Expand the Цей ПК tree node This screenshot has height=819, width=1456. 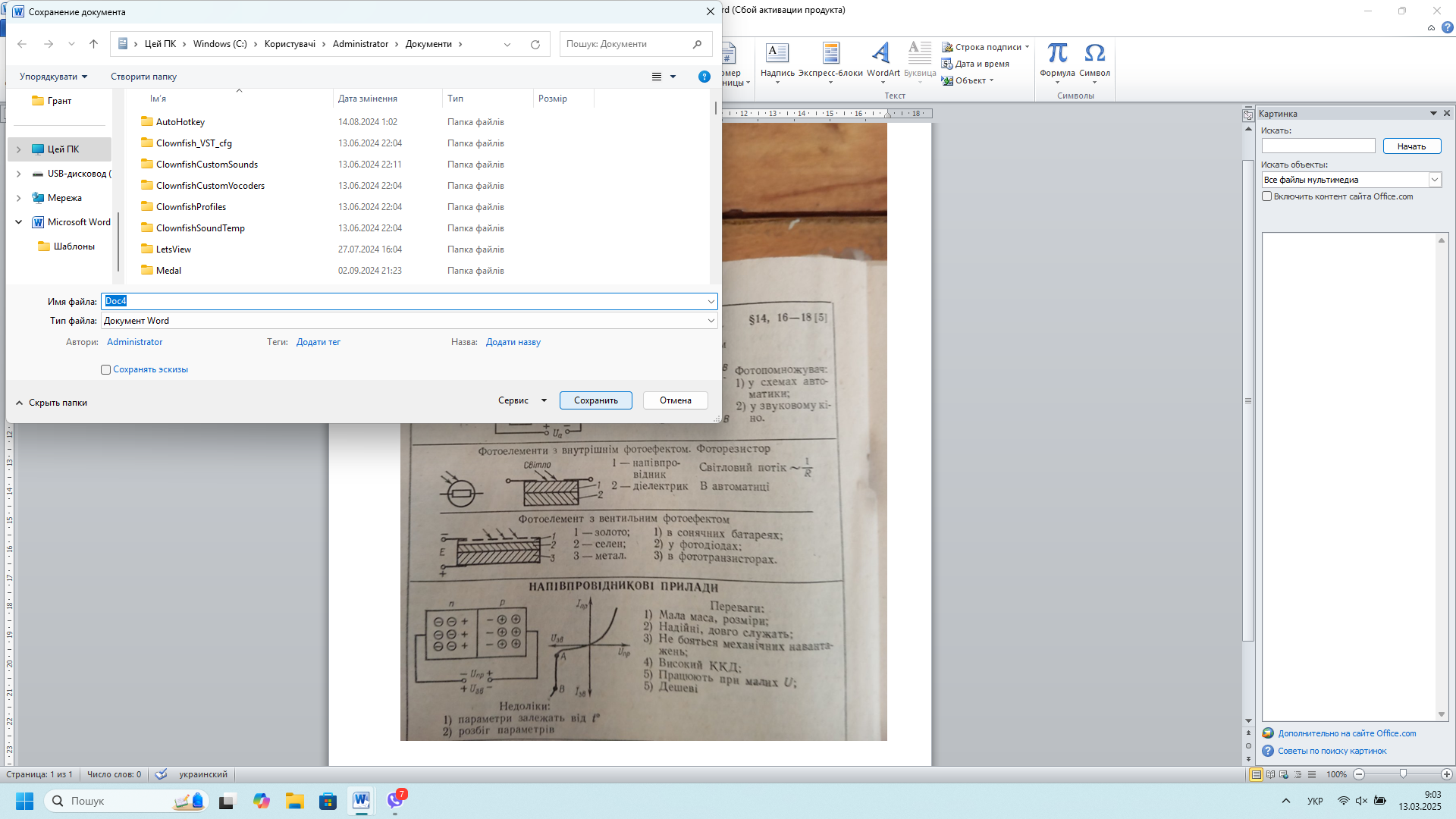pos(19,149)
